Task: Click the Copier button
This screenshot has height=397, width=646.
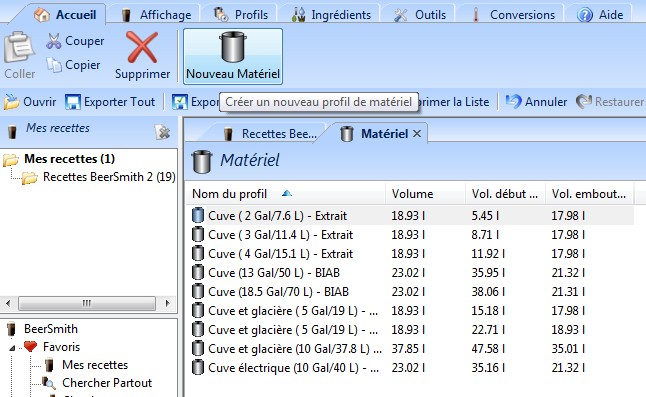Action: tap(73, 65)
